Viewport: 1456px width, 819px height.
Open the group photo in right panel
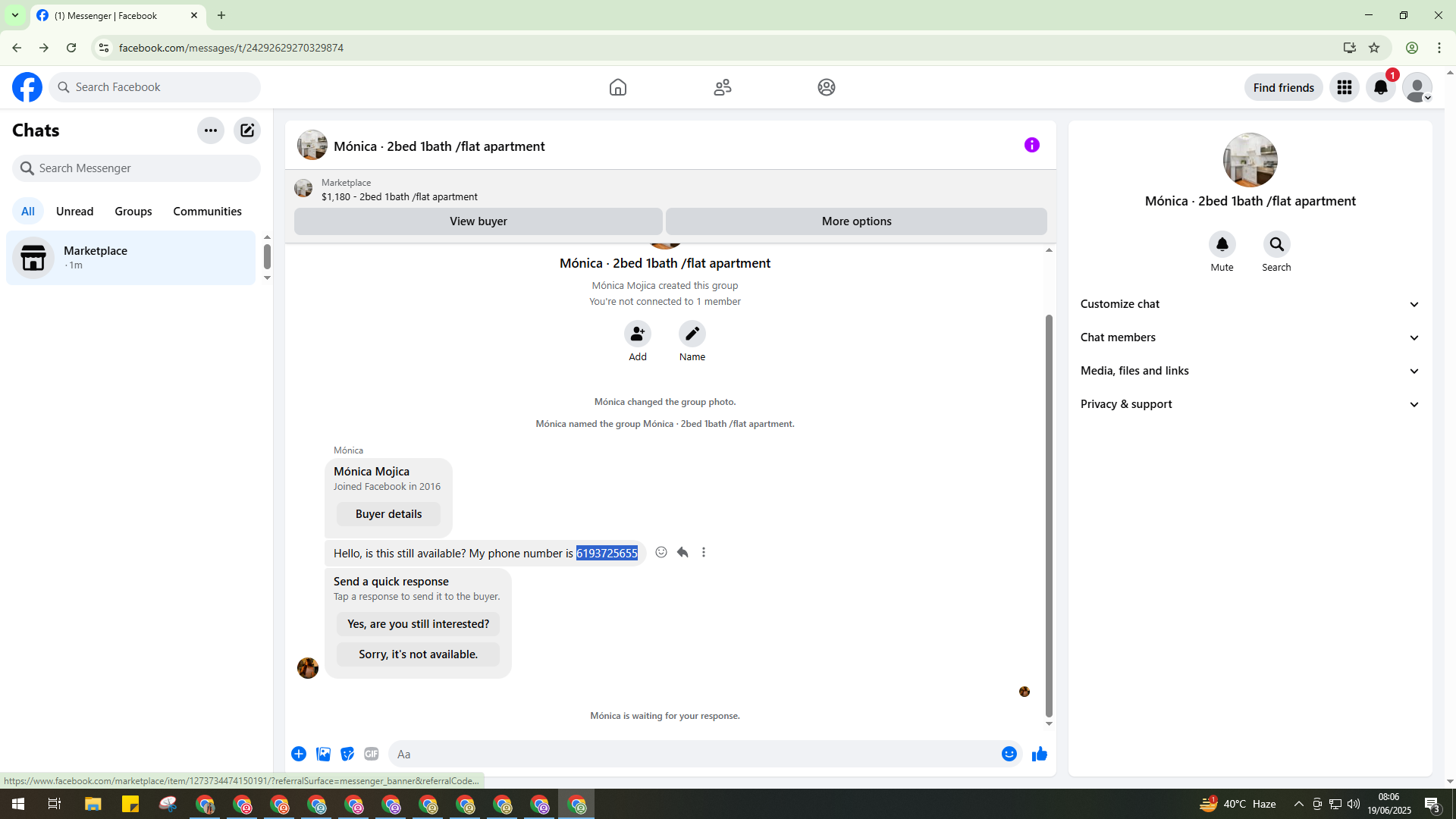click(1250, 160)
